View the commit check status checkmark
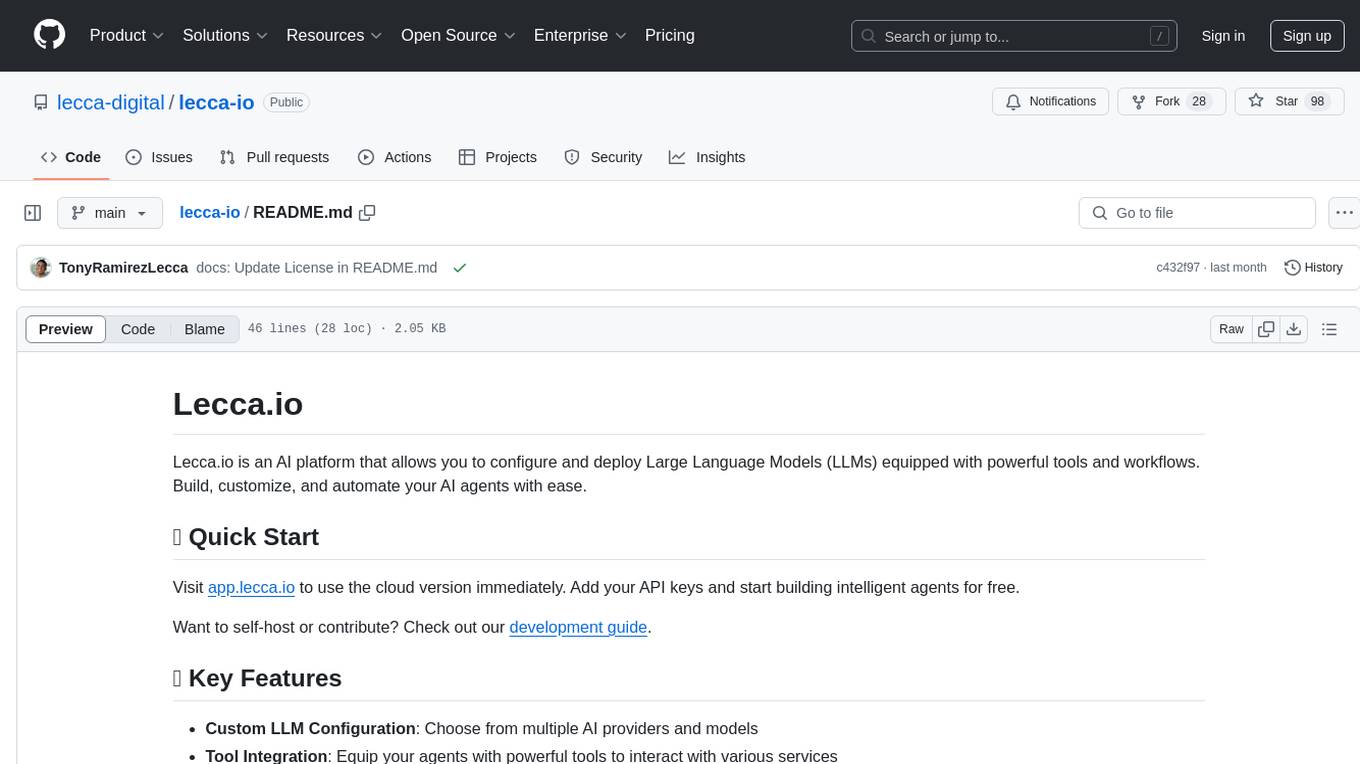The width and height of the screenshot is (1360, 764). coord(460,268)
